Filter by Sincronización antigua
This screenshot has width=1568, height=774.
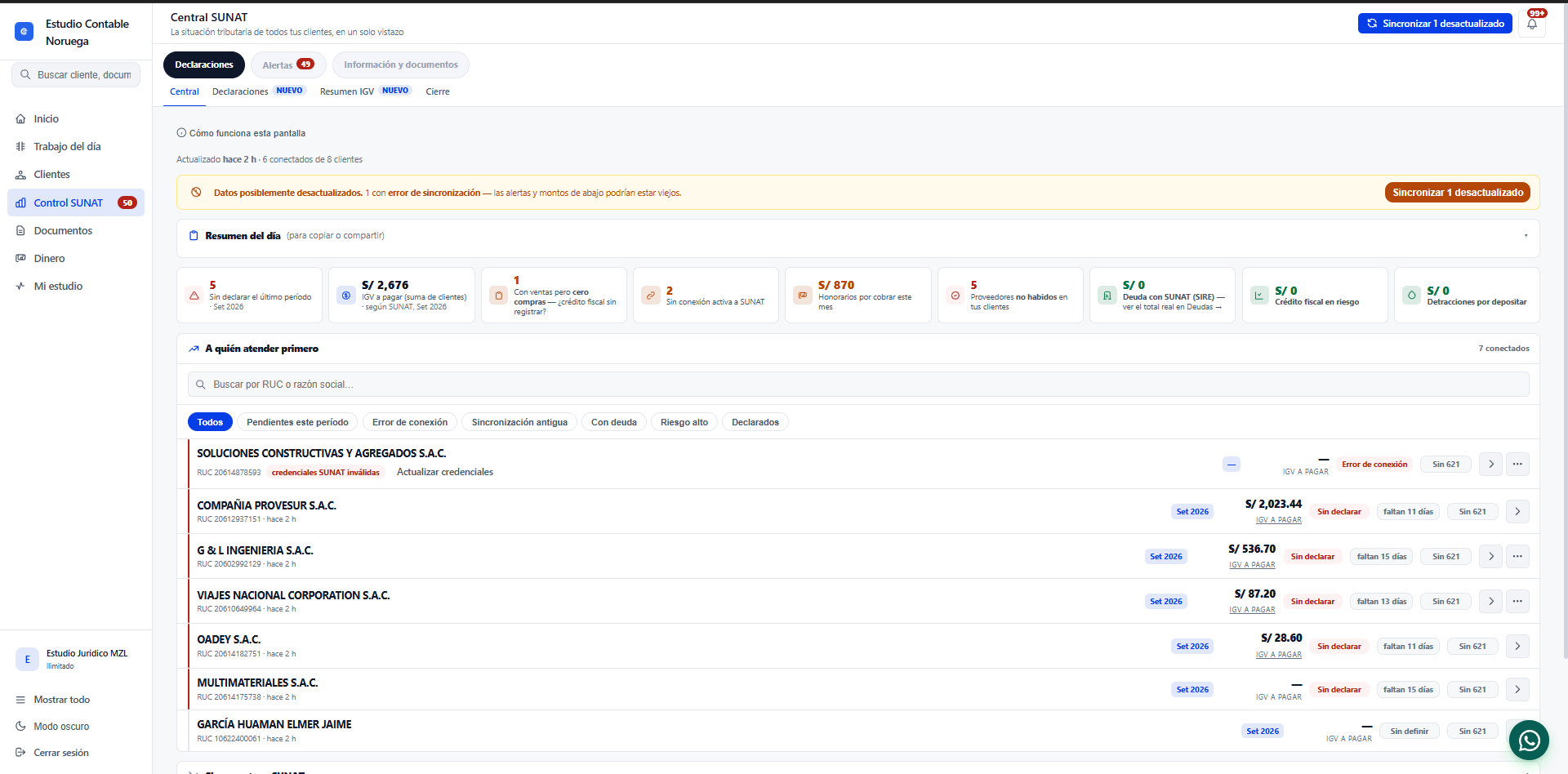(x=519, y=422)
